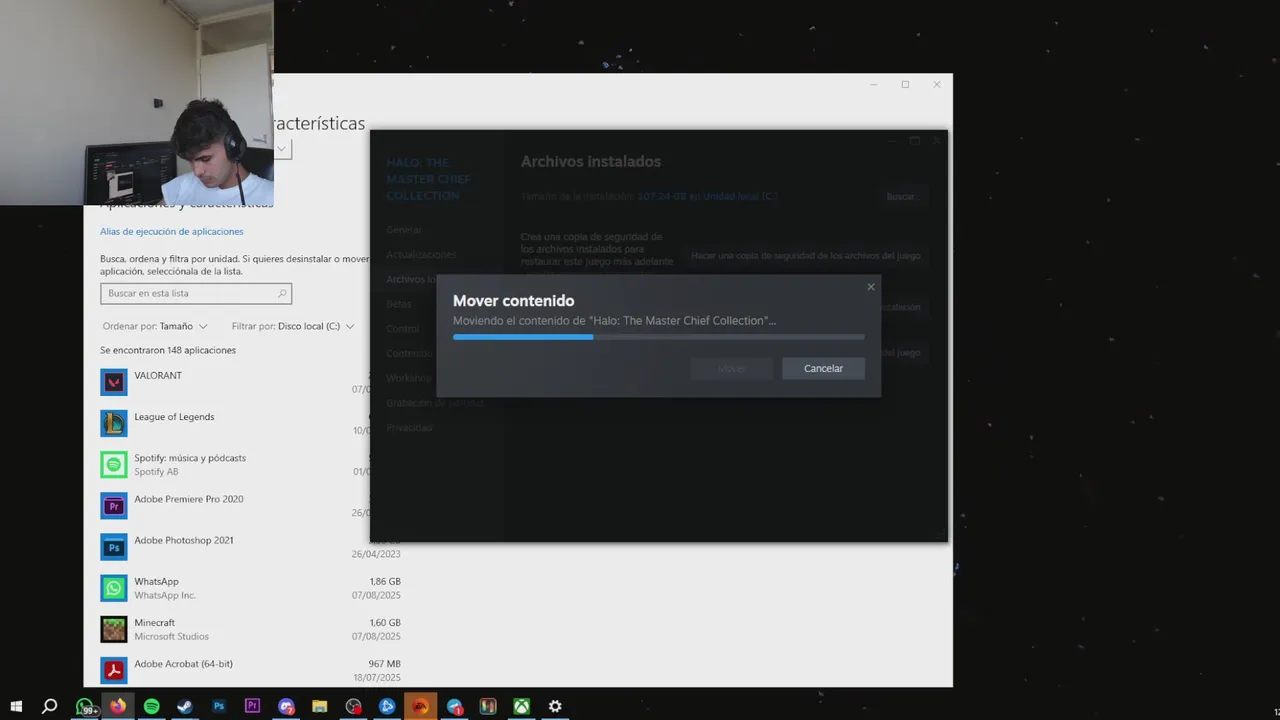Screen dimensions: 1280x720
Task: Click the 'Adobe Photoshop 2021' list entry
Action: tap(184, 540)
